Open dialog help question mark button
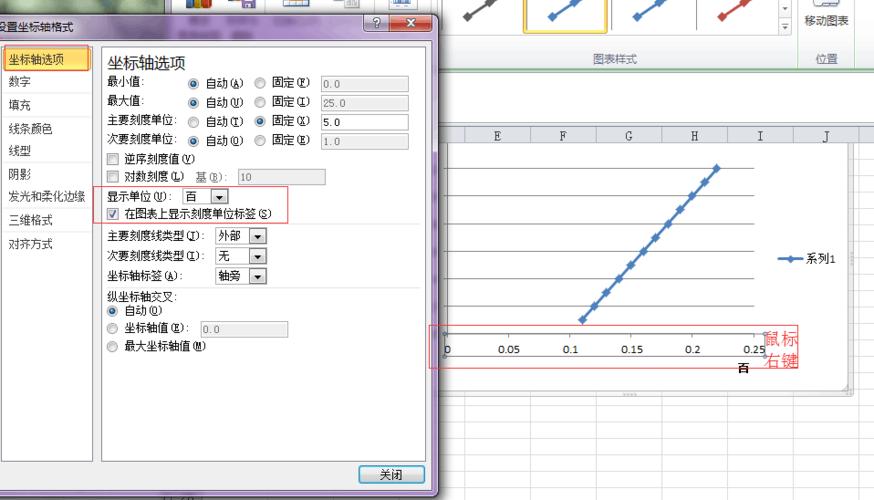Screen dimensions: 874x500 [x=375, y=23]
